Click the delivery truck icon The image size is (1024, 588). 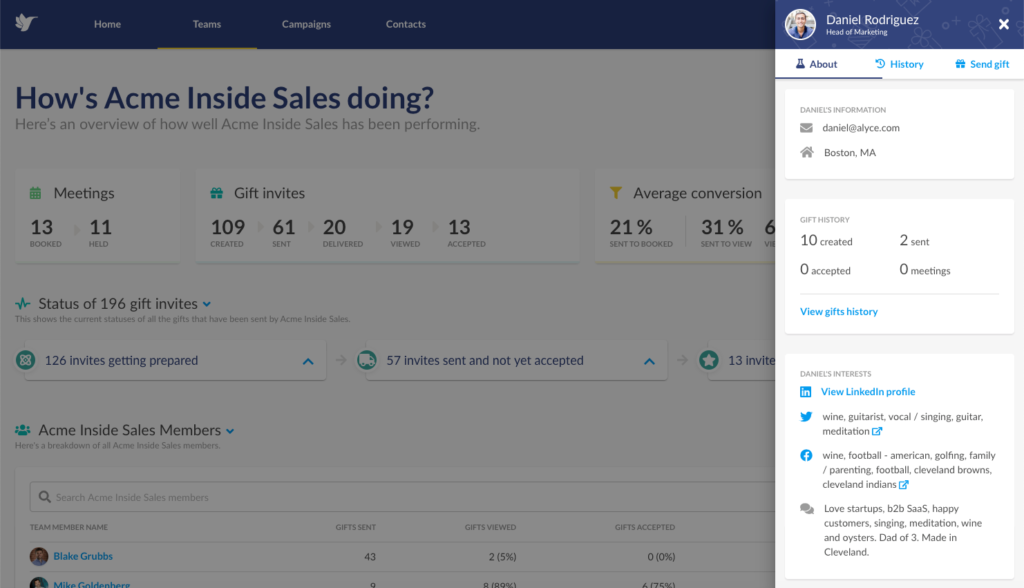pyautogui.click(x=366, y=360)
